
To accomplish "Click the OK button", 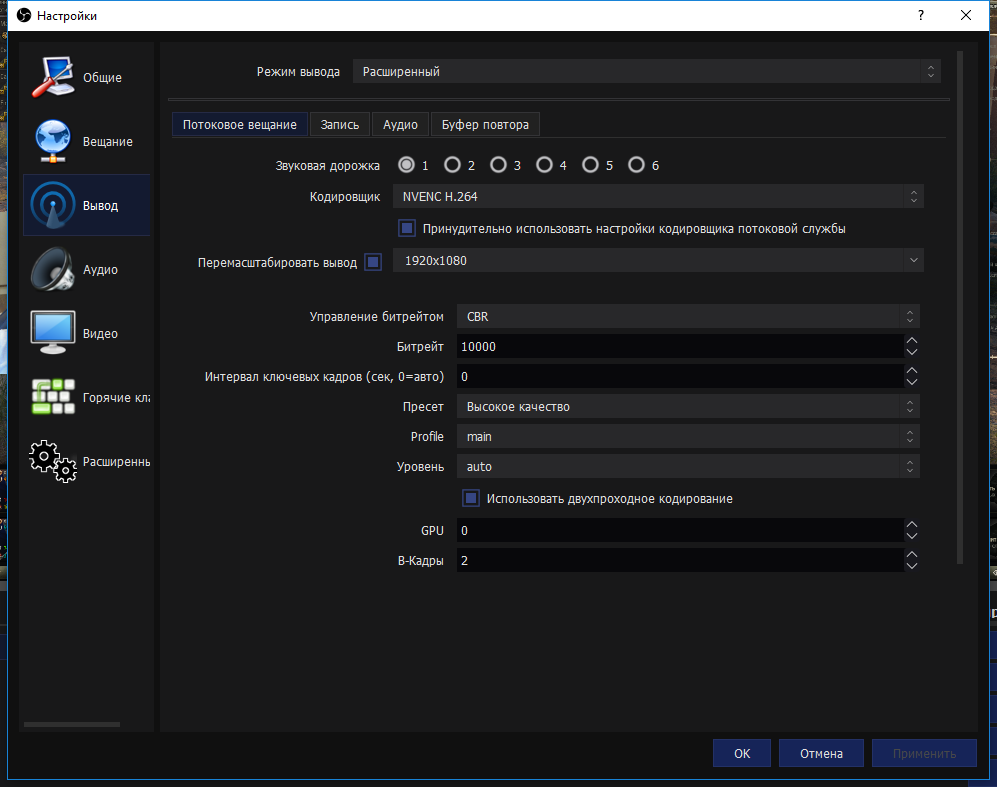I will pyautogui.click(x=741, y=754).
